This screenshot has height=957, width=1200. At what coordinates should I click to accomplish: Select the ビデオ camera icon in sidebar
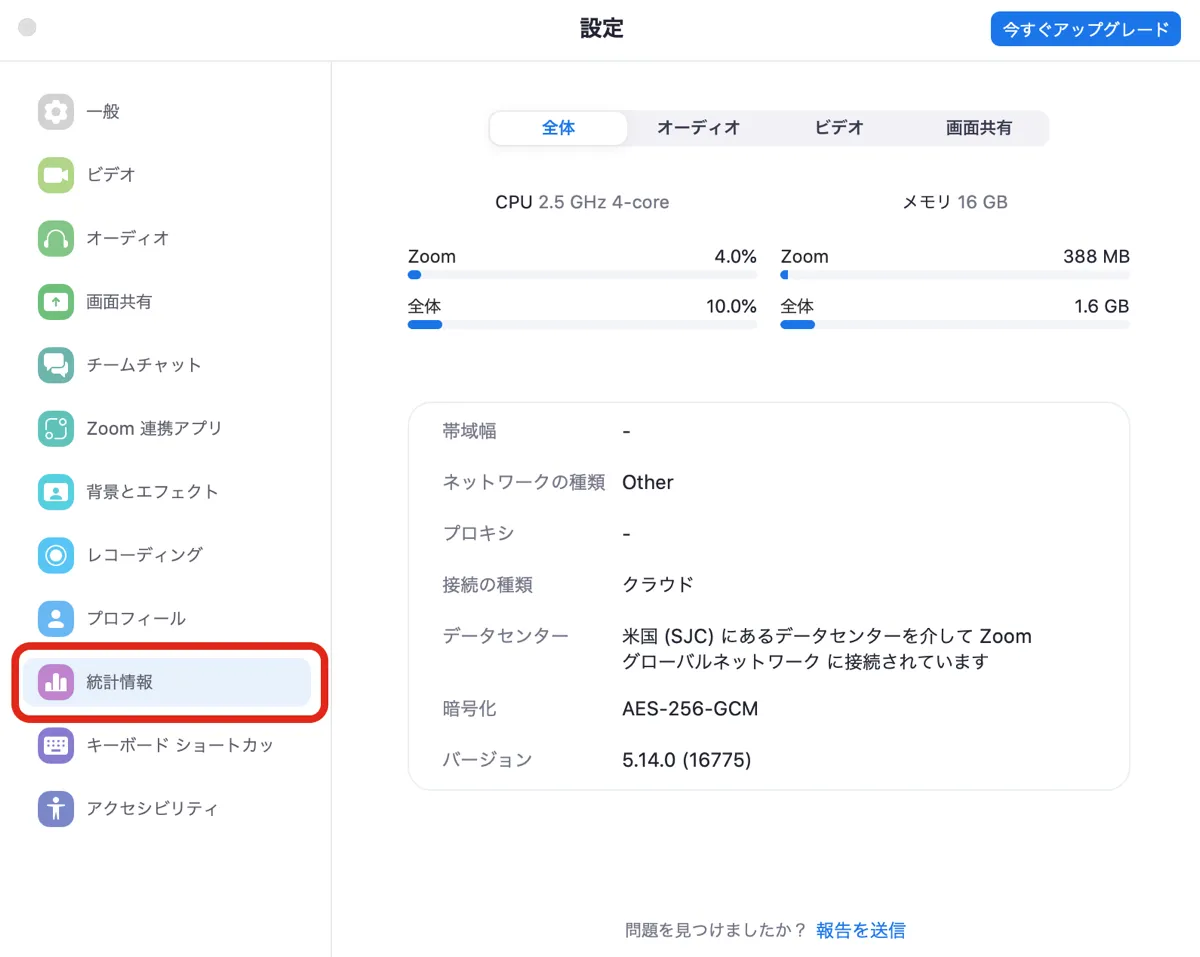56,175
